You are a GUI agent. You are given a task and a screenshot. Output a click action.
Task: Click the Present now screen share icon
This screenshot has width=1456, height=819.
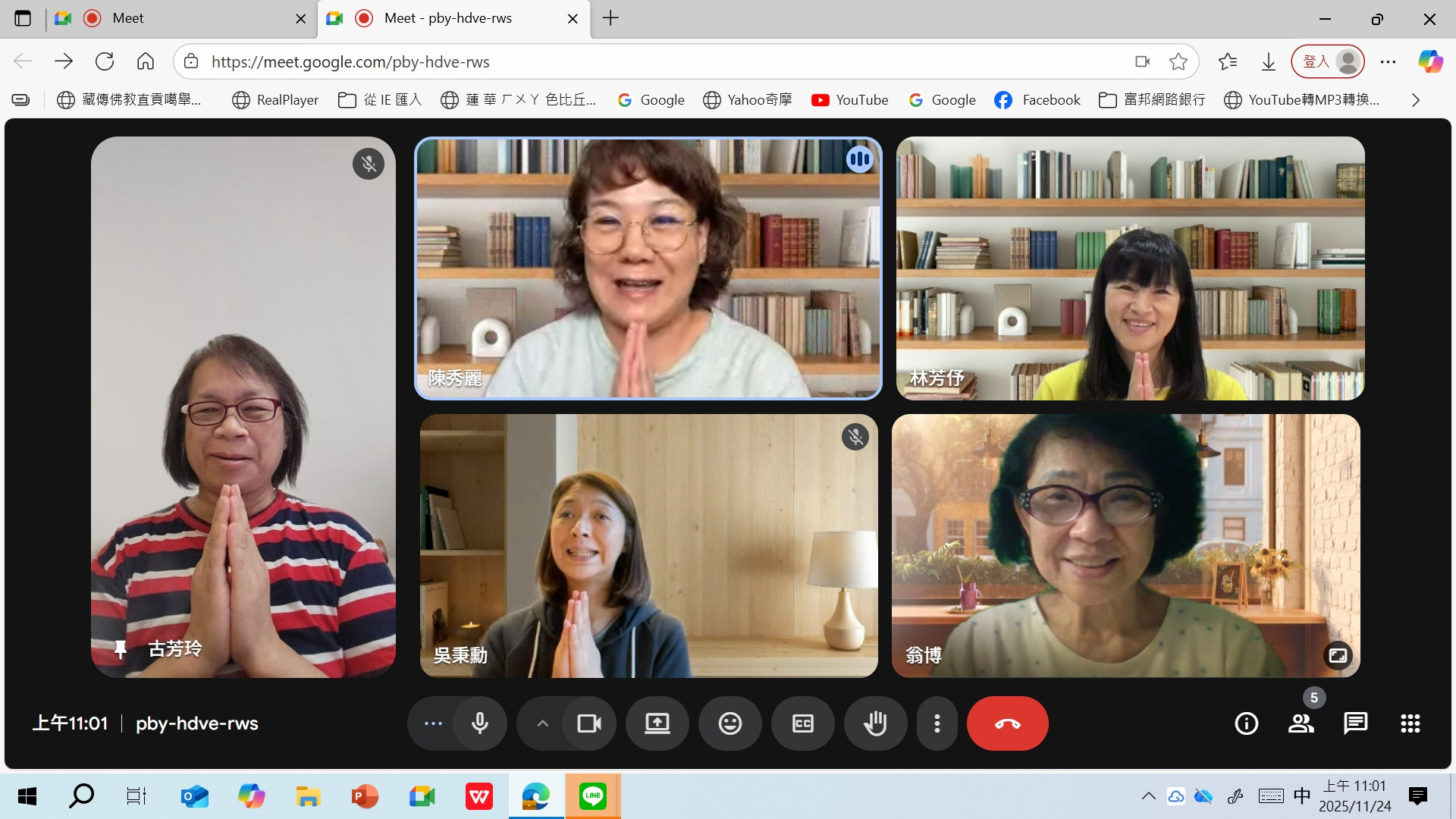657,723
